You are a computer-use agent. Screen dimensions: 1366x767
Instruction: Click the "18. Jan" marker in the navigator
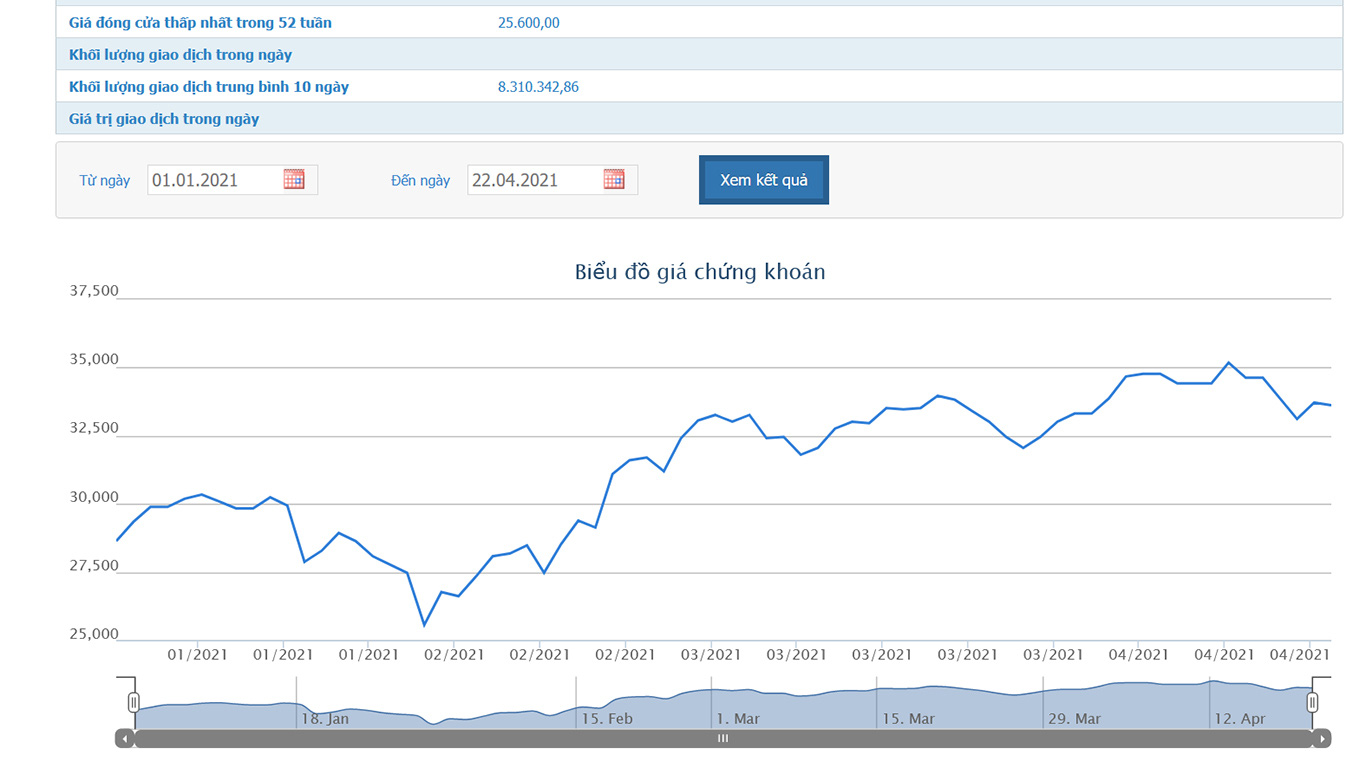pyautogui.click(x=325, y=718)
